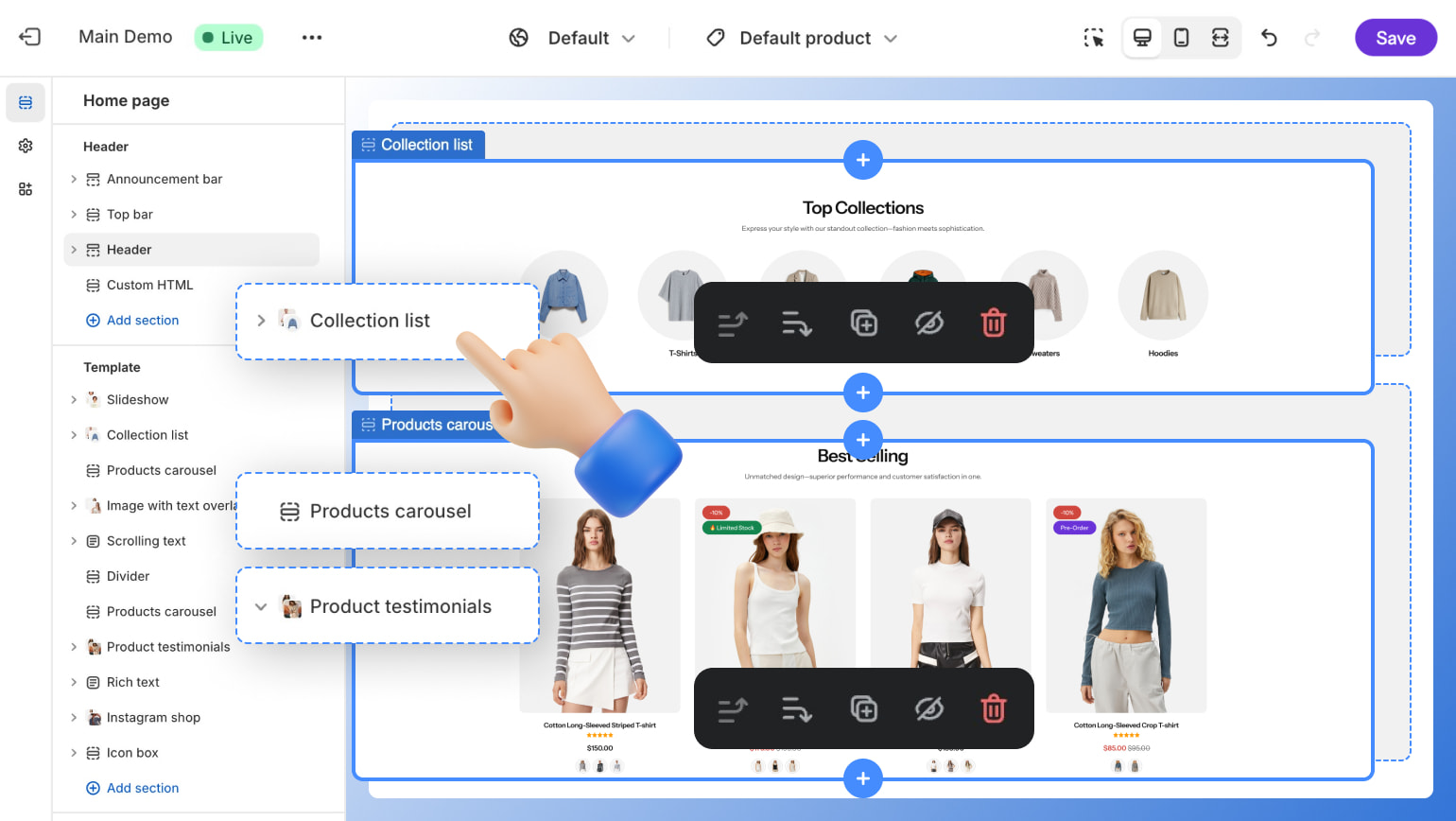The width and height of the screenshot is (1456, 821).
Task: Collapse the Product testimonials callout chevron
Action: tap(261, 606)
